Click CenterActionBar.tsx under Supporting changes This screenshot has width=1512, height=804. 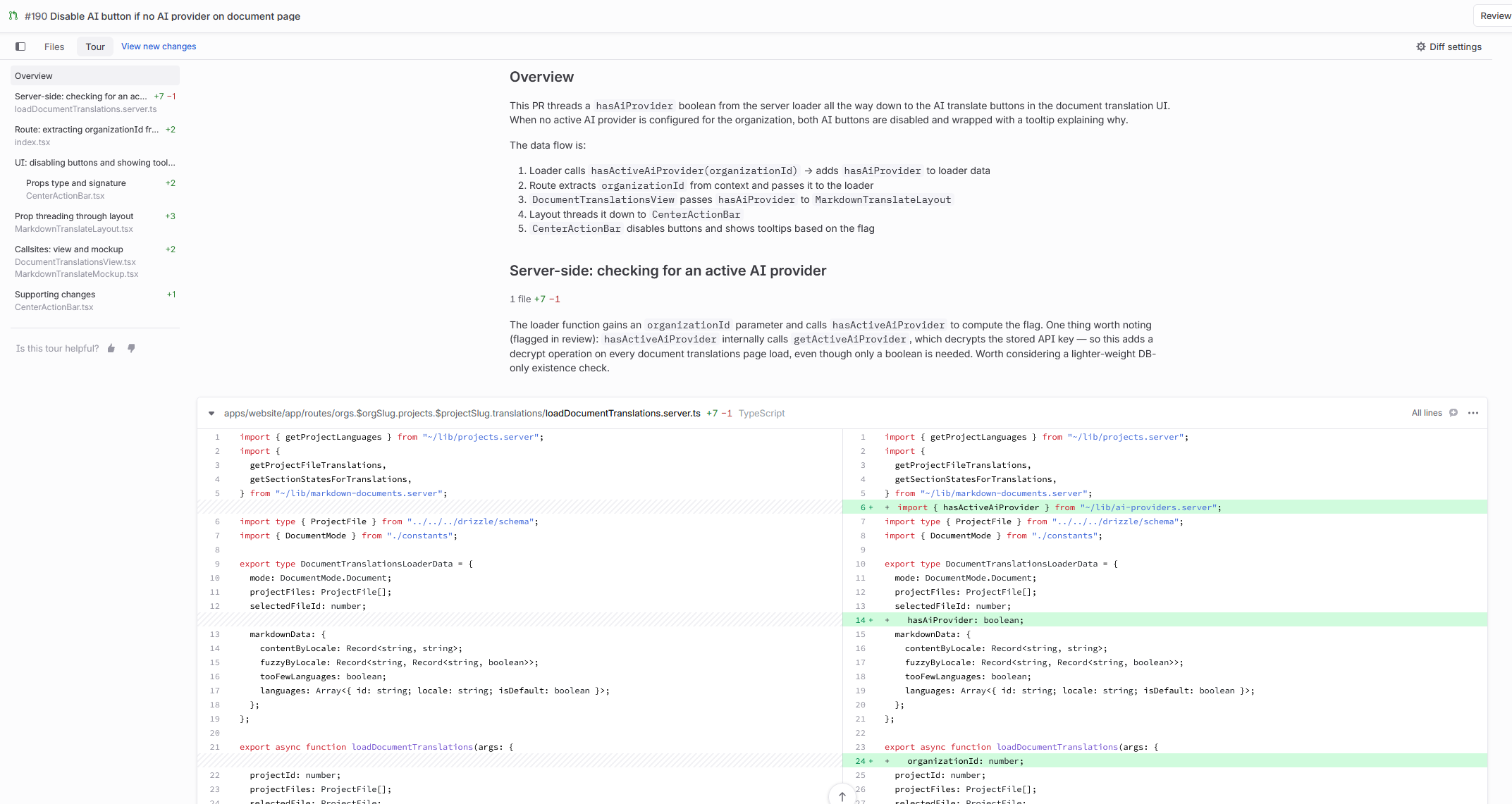(x=54, y=307)
